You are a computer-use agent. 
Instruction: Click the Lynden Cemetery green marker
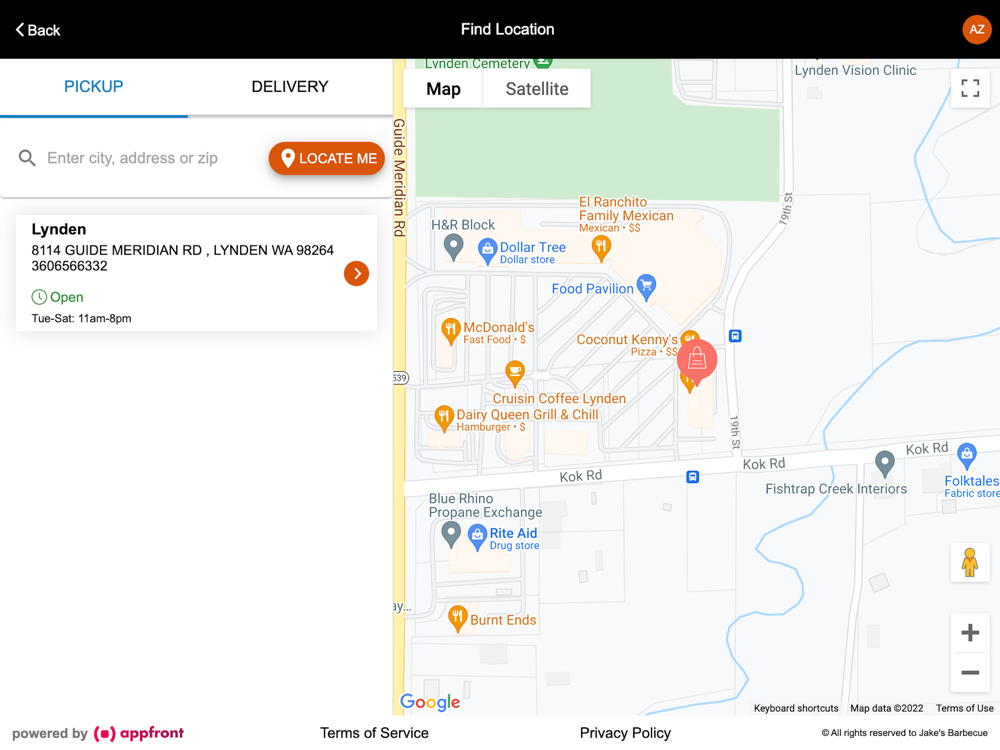543,62
